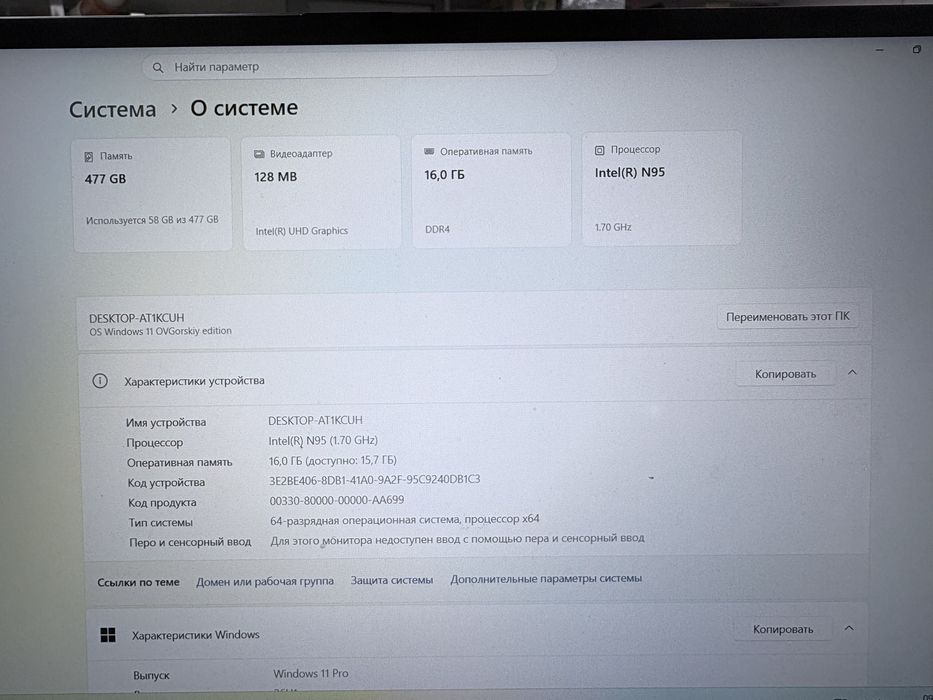
Task: Click the Видеоадаптер icon
Action: click(x=259, y=154)
